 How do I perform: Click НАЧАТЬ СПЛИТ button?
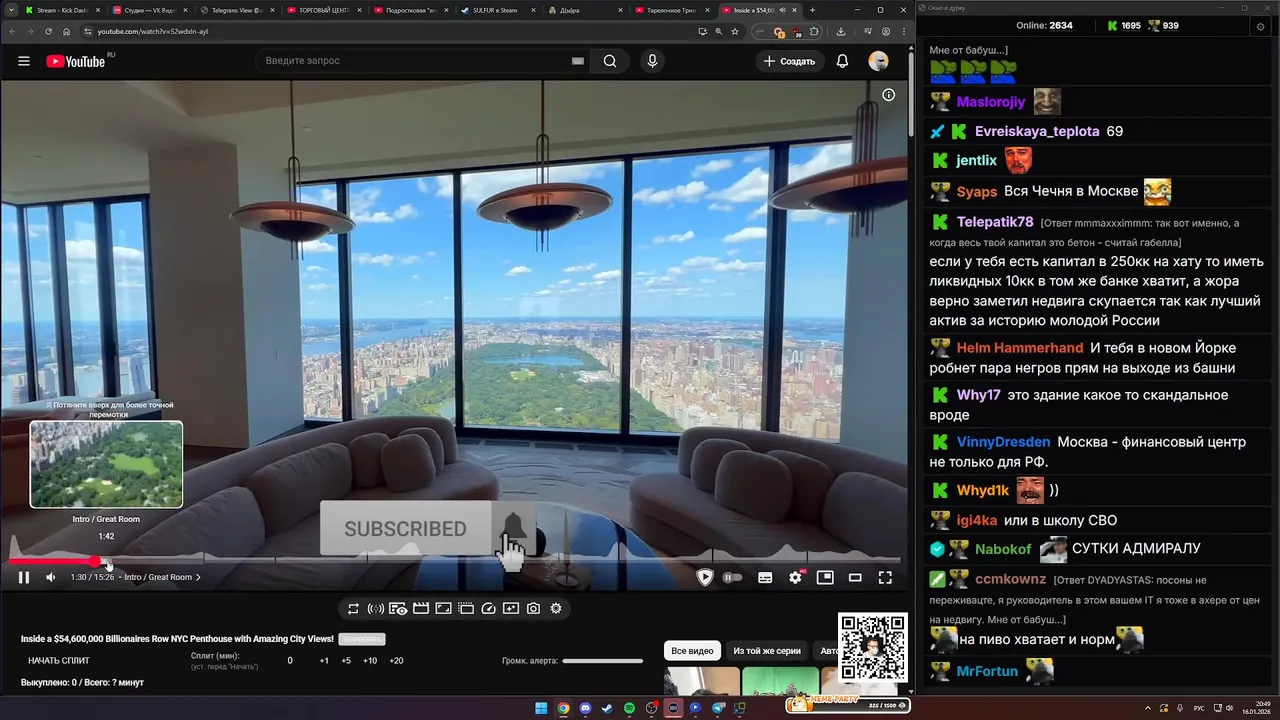(59, 661)
